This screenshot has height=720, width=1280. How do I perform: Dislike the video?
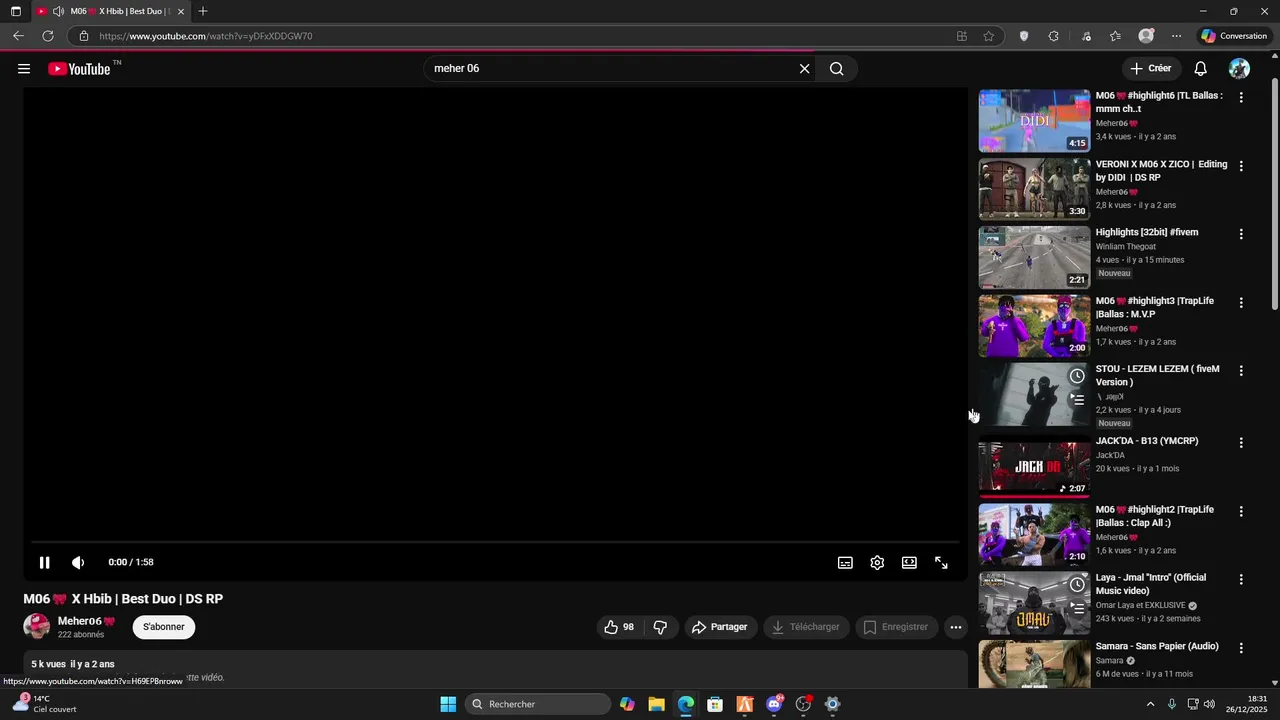[660, 627]
